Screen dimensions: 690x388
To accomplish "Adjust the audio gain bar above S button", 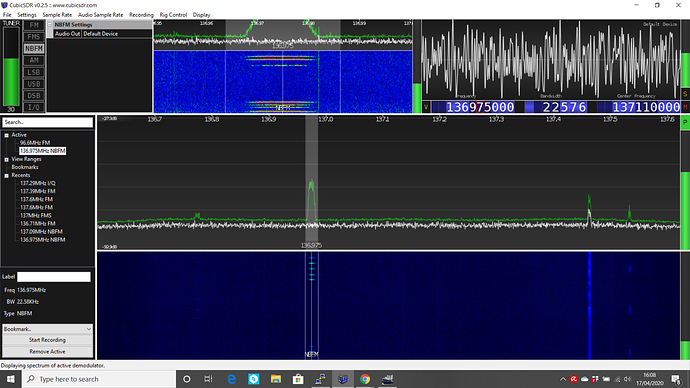I will click(685, 54).
